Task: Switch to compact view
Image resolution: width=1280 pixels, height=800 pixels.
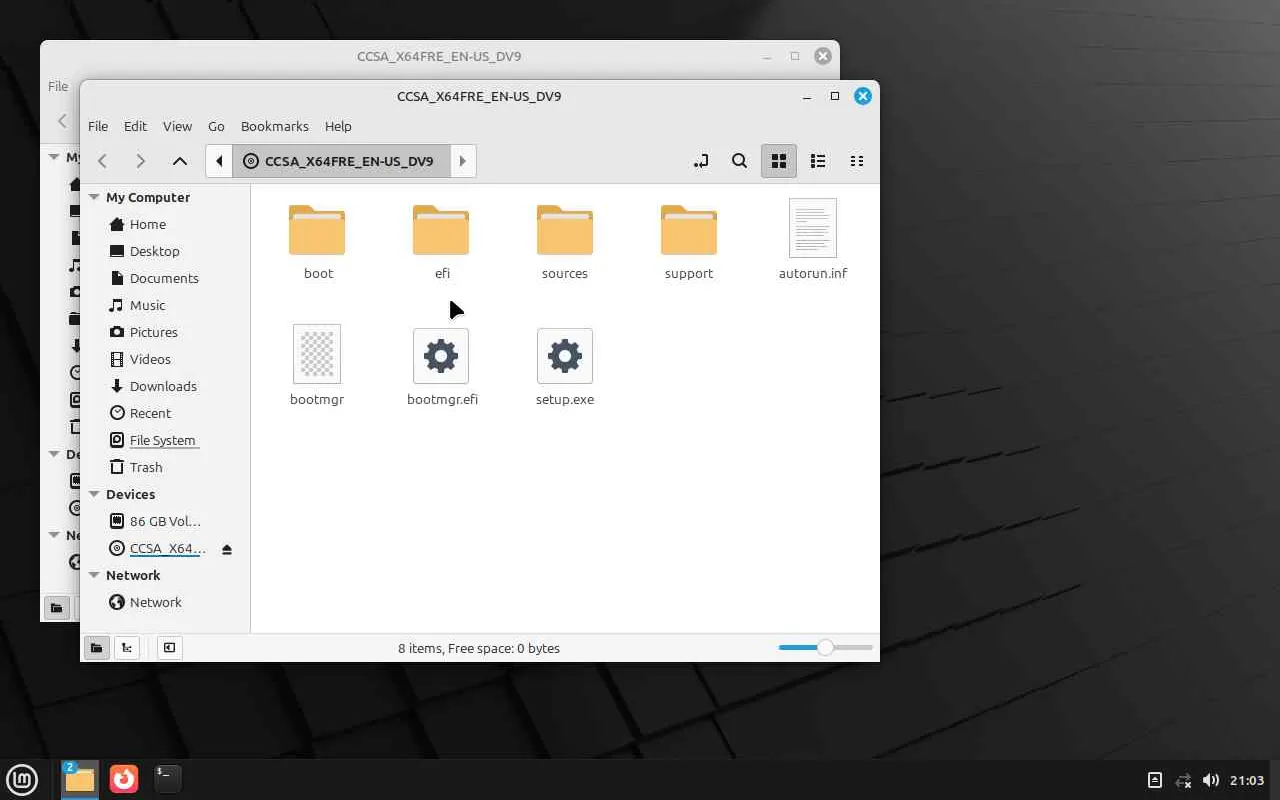Action: pos(857,161)
